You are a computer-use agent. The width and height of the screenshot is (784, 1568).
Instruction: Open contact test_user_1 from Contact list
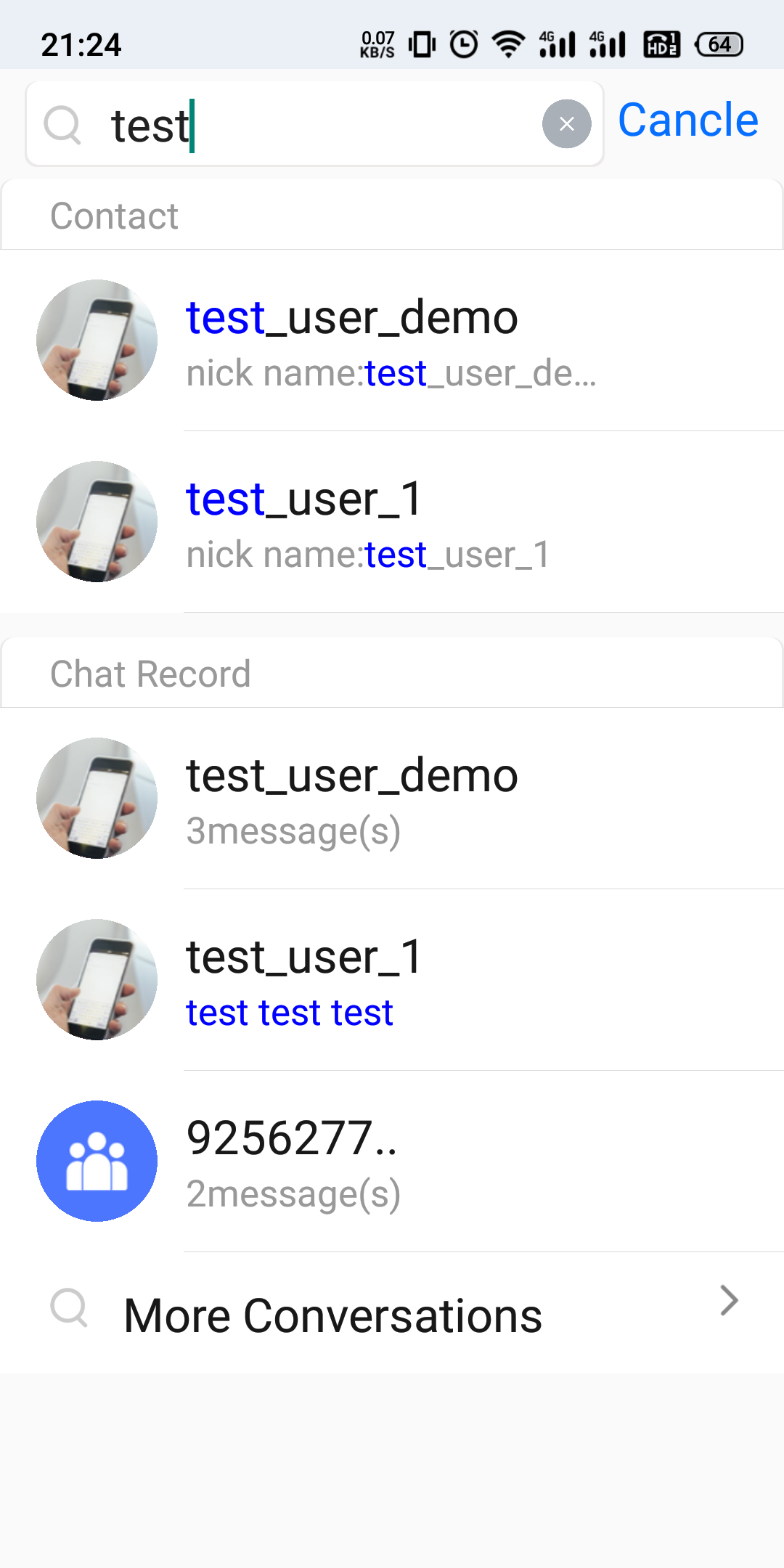pos(392,522)
